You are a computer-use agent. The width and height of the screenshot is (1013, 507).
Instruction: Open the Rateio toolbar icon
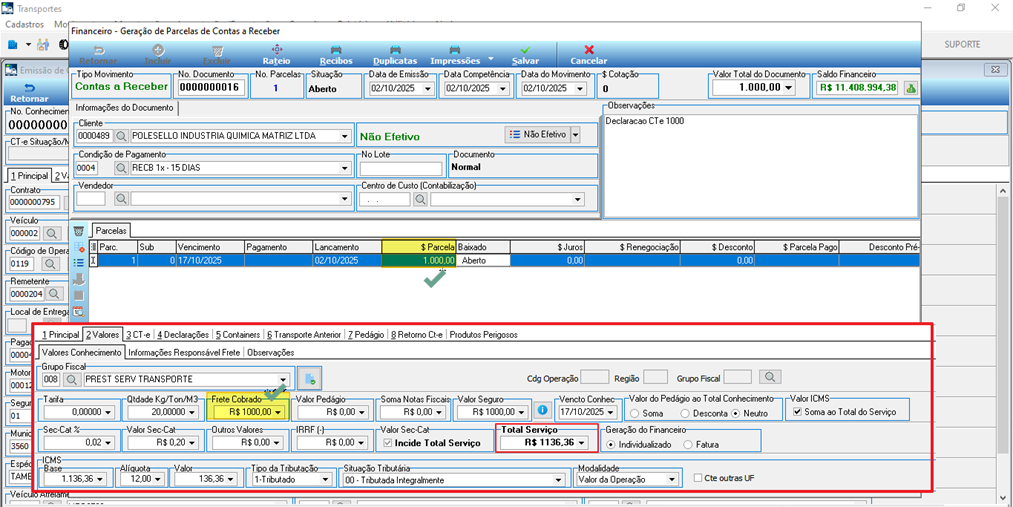point(277,50)
